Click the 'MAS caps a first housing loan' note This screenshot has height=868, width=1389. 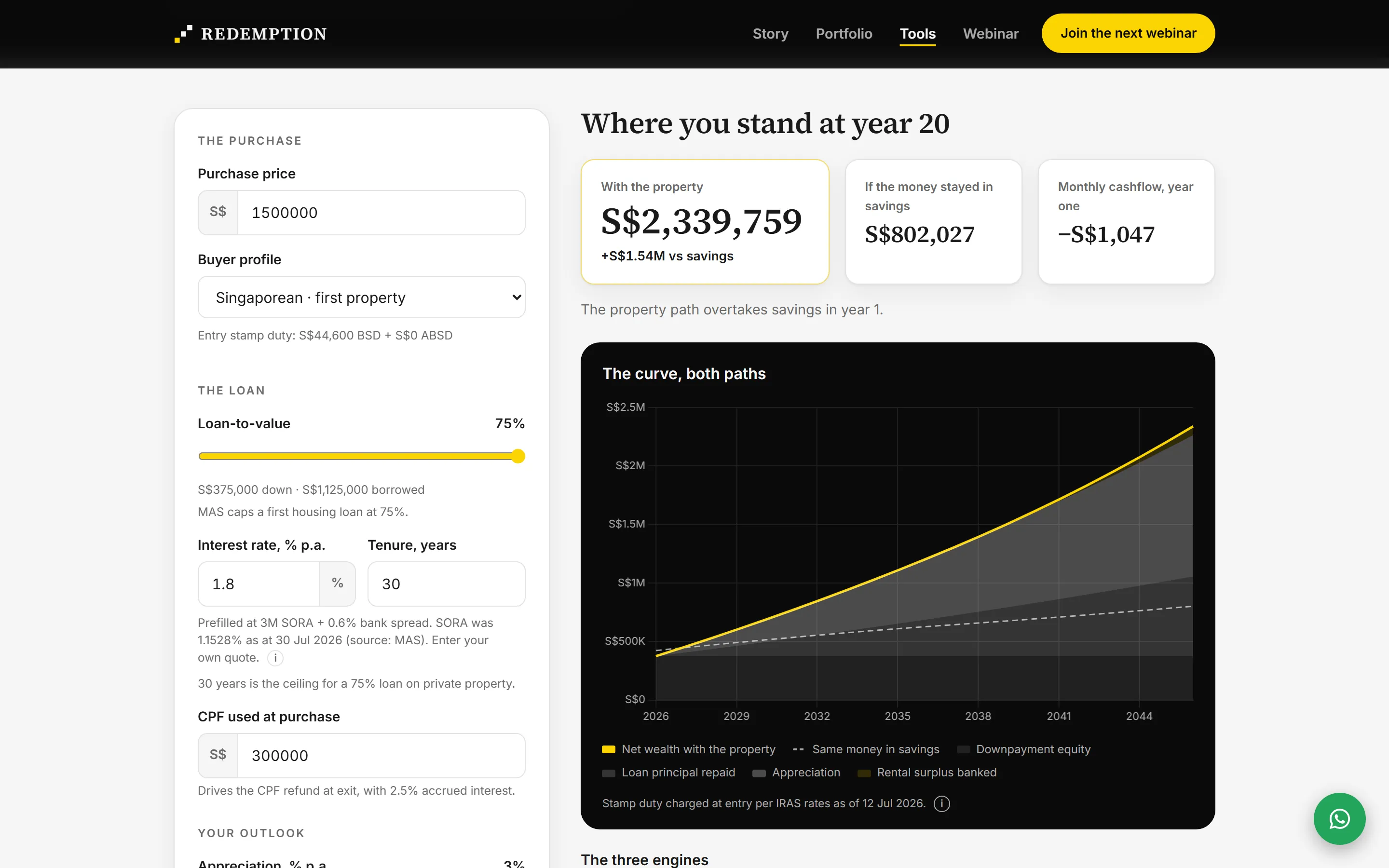click(303, 512)
